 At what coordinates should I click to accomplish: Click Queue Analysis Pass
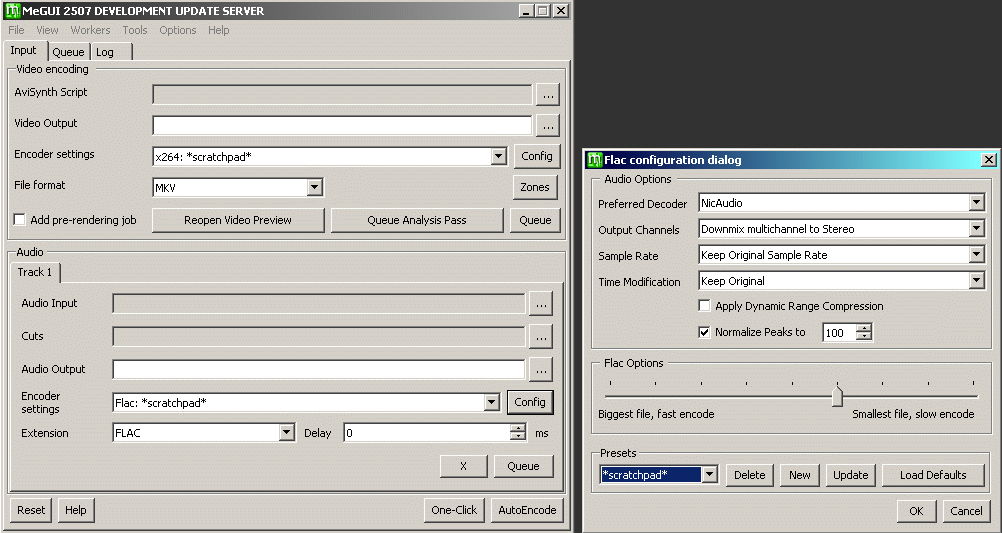coord(417,220)
